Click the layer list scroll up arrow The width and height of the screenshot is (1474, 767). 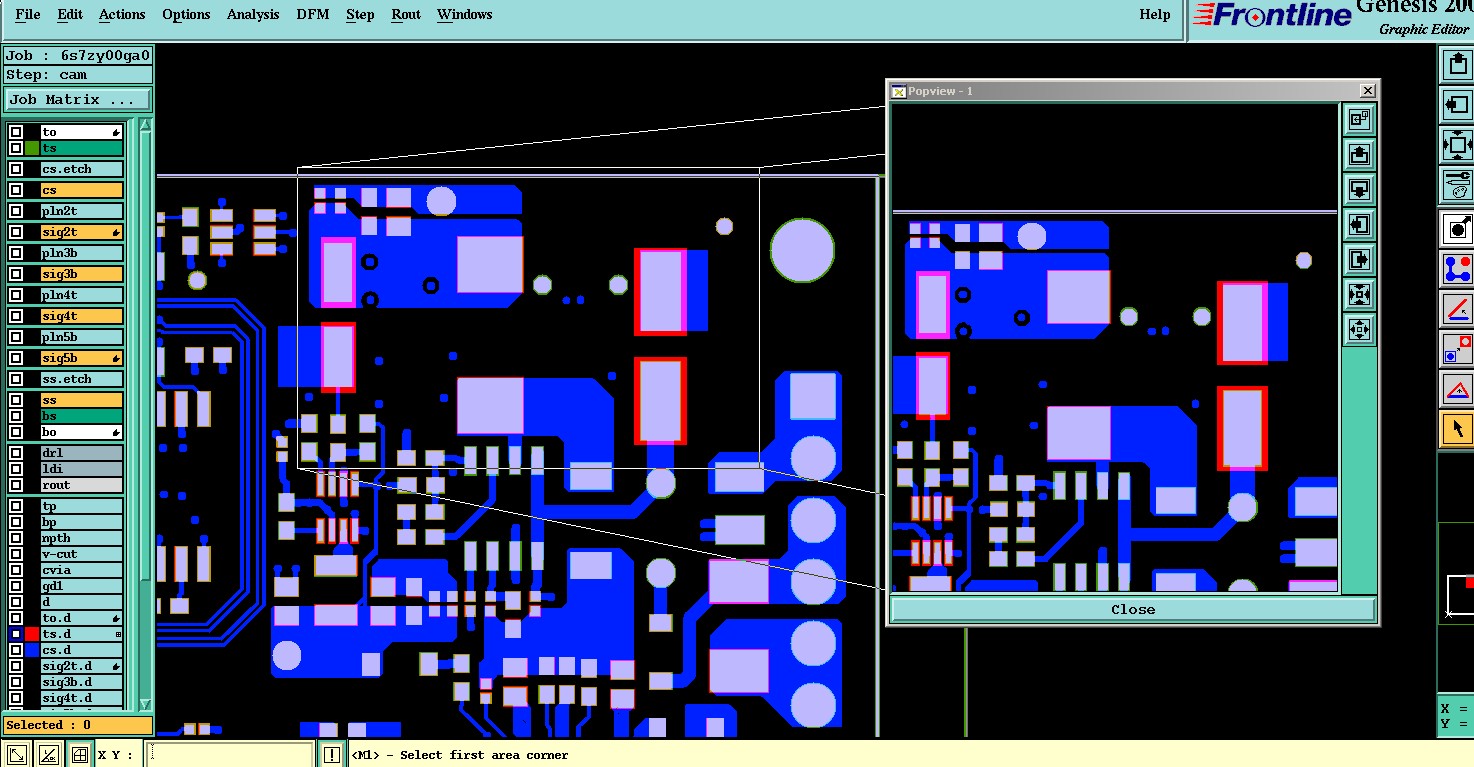pyautogui.click(x=146, y=126)
